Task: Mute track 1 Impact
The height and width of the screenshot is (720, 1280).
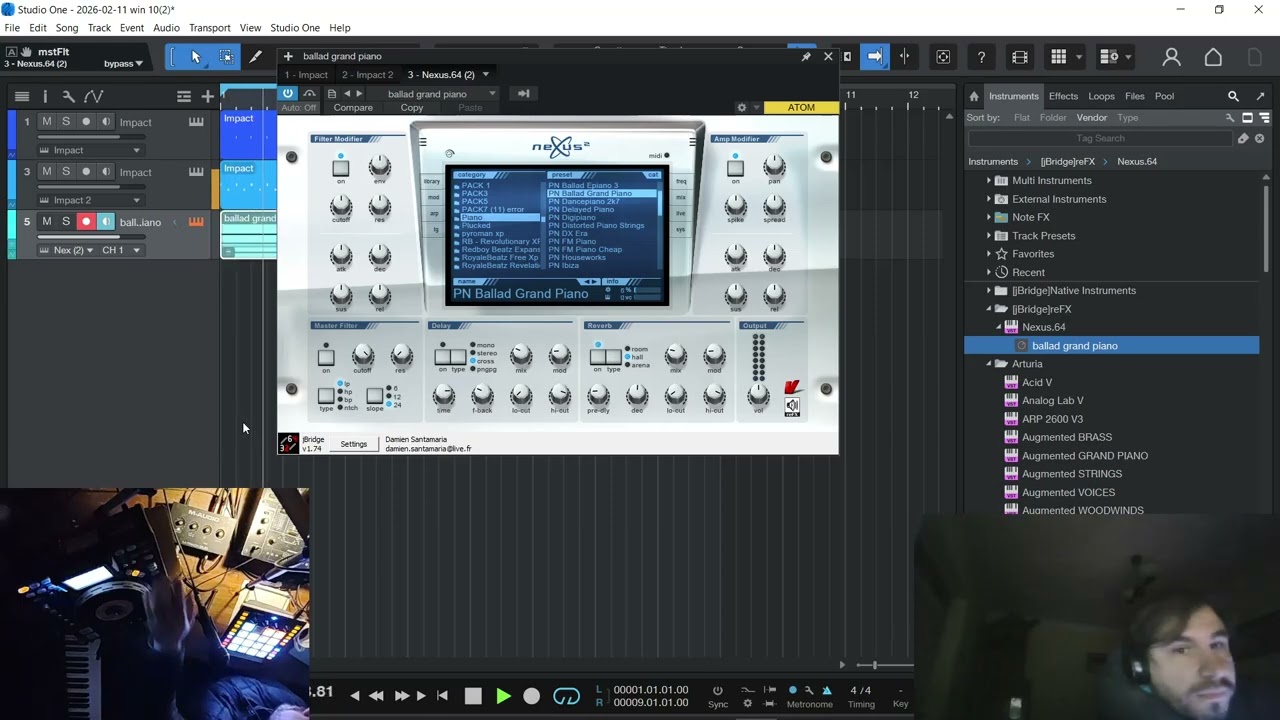Action: [x=46, y=122]
